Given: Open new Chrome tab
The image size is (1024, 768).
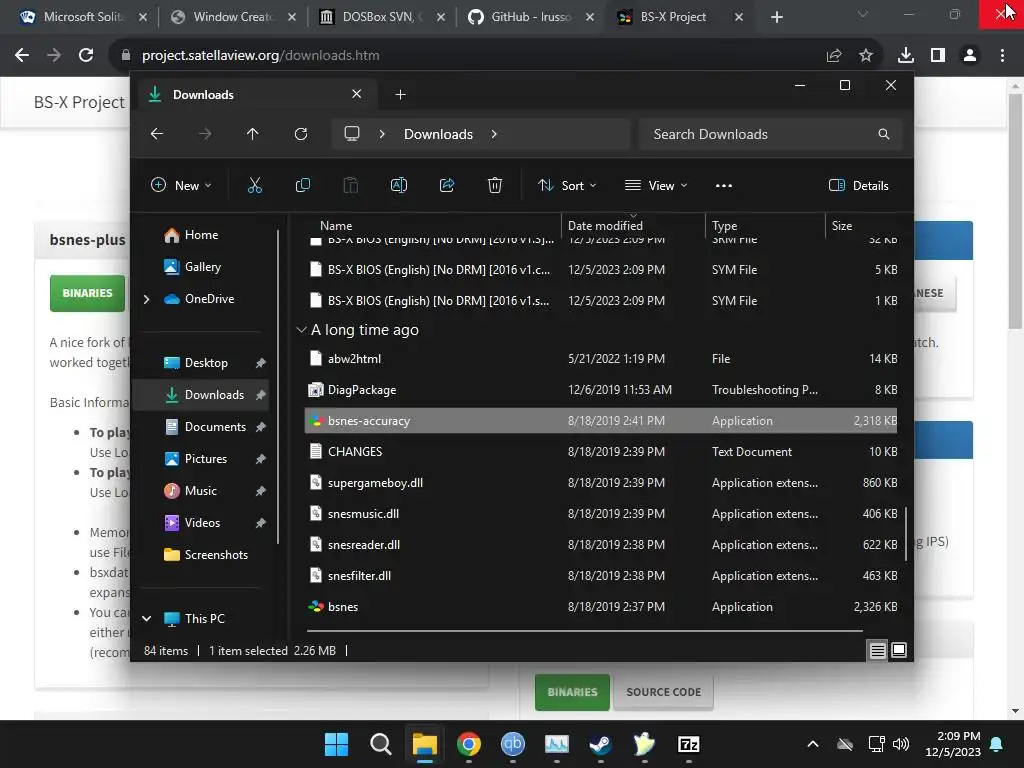Looking at the screenshot, I should pos(776,17).
